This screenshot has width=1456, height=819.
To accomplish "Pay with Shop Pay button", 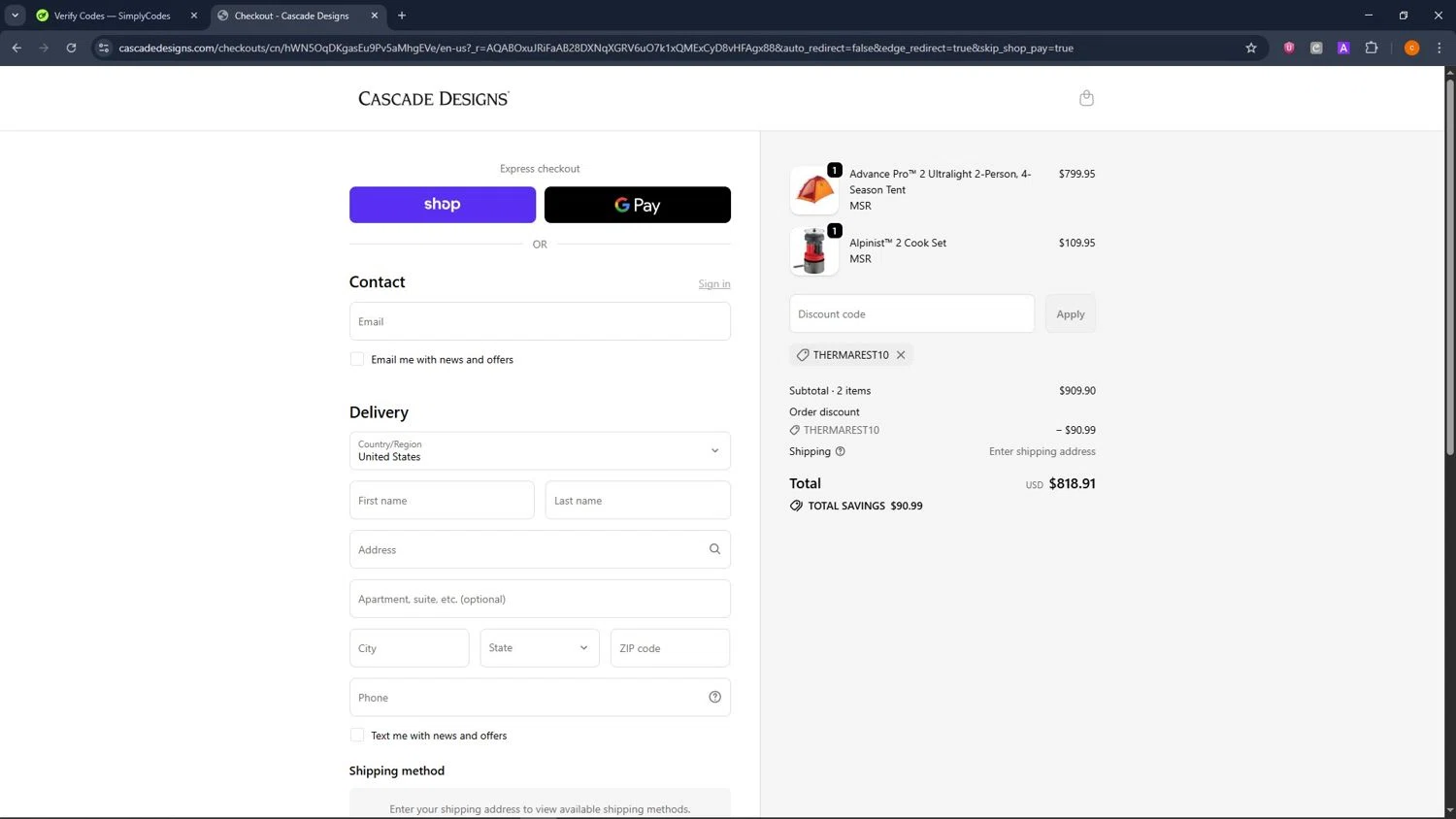I will point(443,205).
